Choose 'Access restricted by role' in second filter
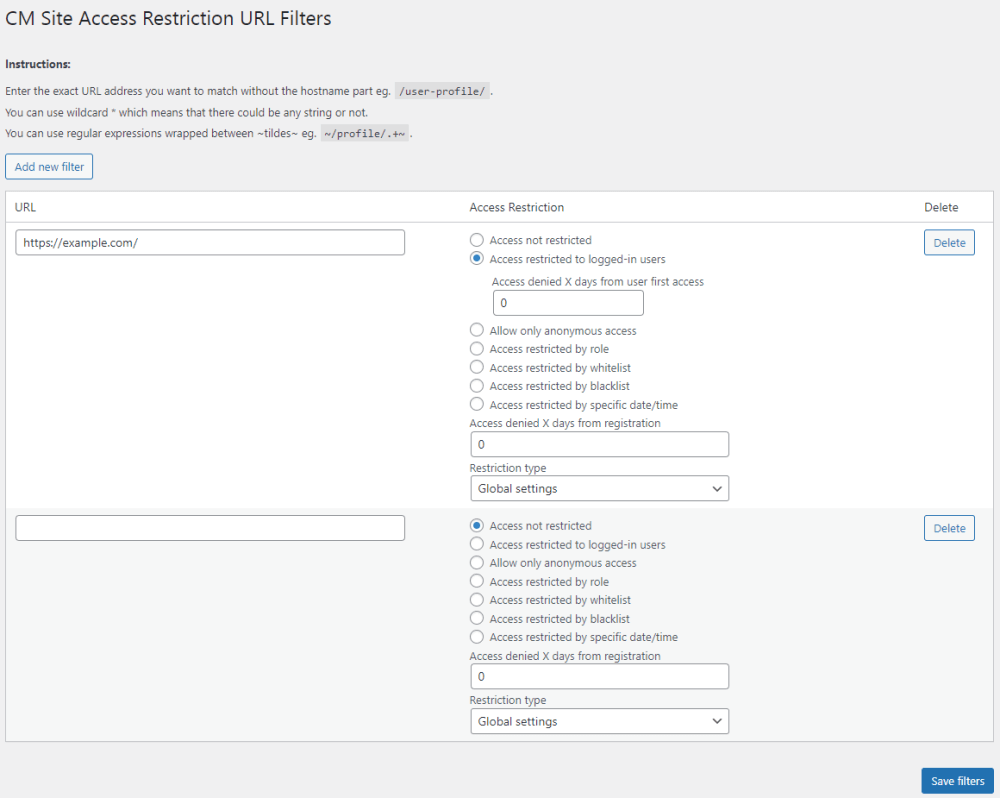 (477, 582)
